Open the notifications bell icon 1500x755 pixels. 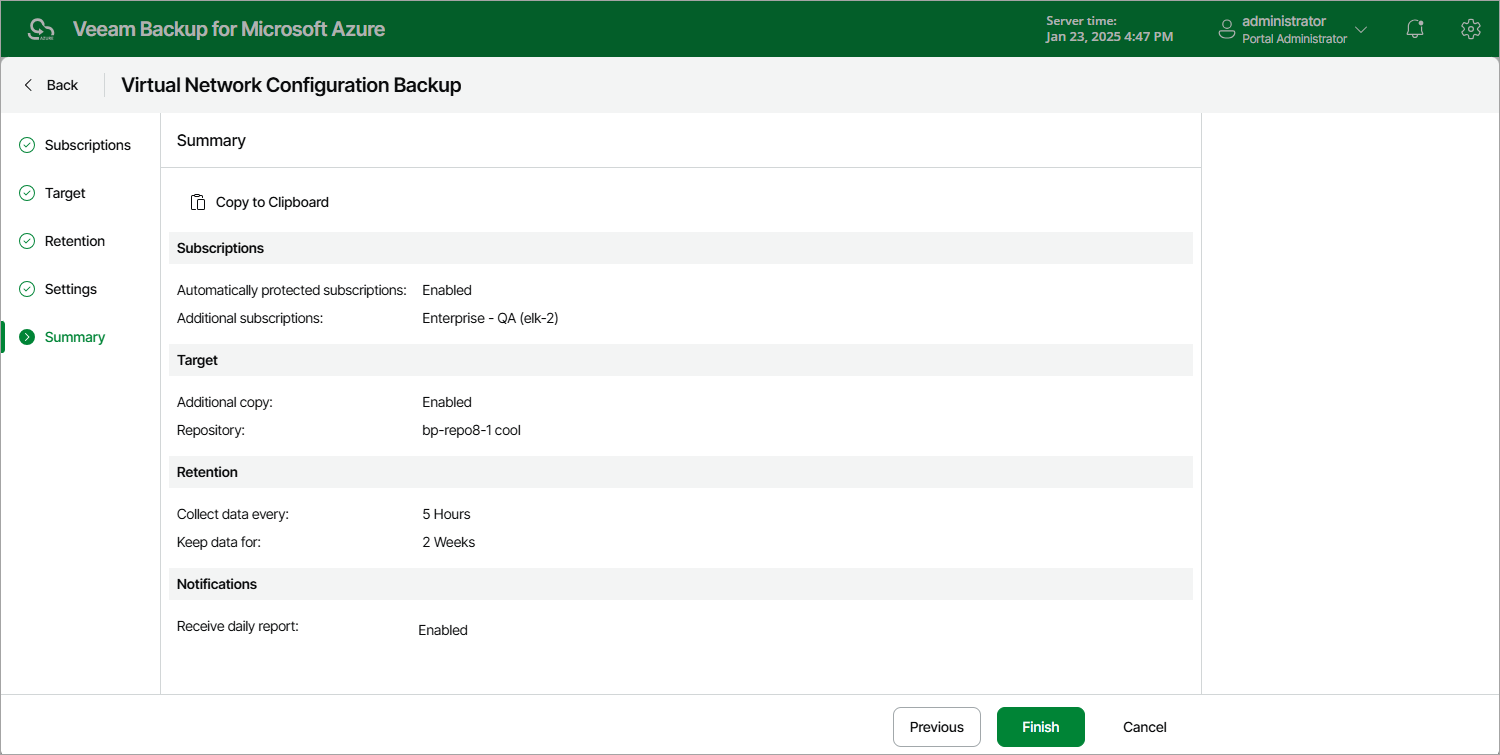(1415, 29)
